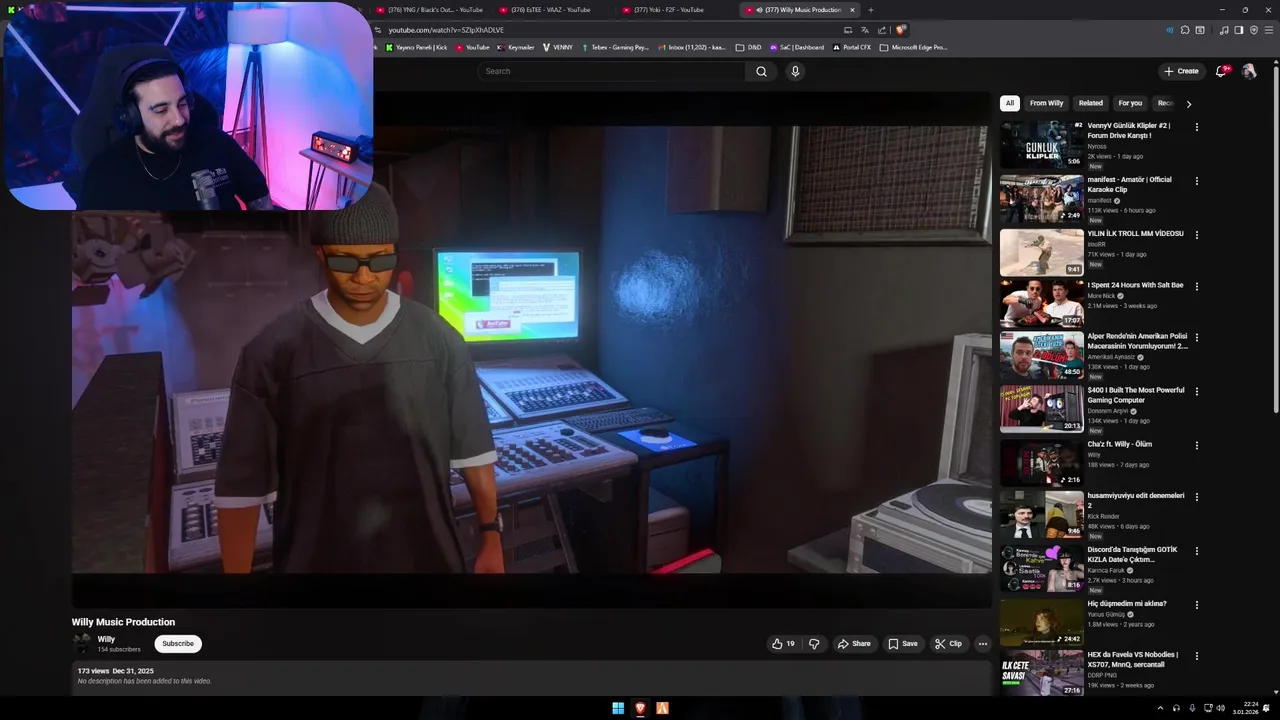1280x720 pixels.
Task: Open the Hiç düşmedim mi aklına? thumbnail
Action: 1041,621
